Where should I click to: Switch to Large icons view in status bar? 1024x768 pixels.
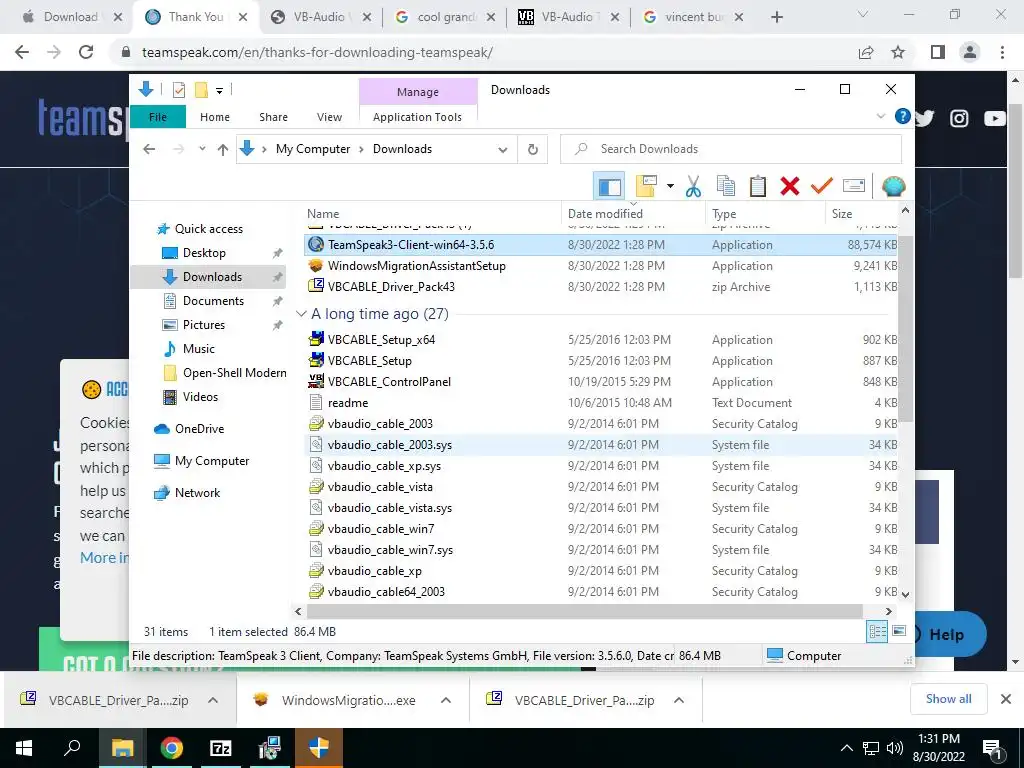[x=899, y=631]
